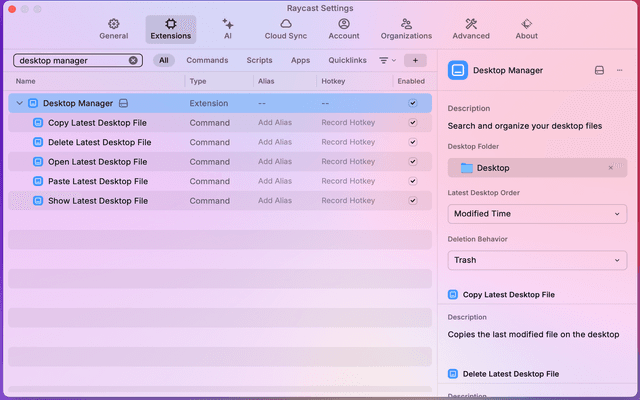Clear the desktop manager search text
Screen dimensions: 640x400
134,60
